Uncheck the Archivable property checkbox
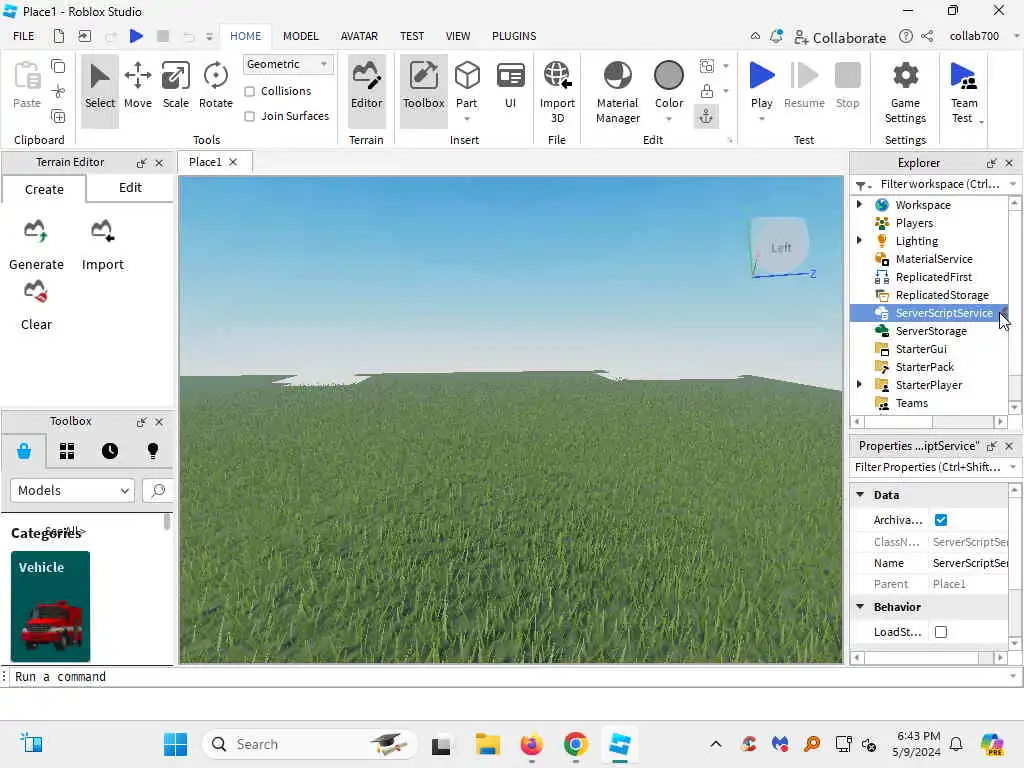This screenshot has width=1024, height=768. (x=940, y=520)
